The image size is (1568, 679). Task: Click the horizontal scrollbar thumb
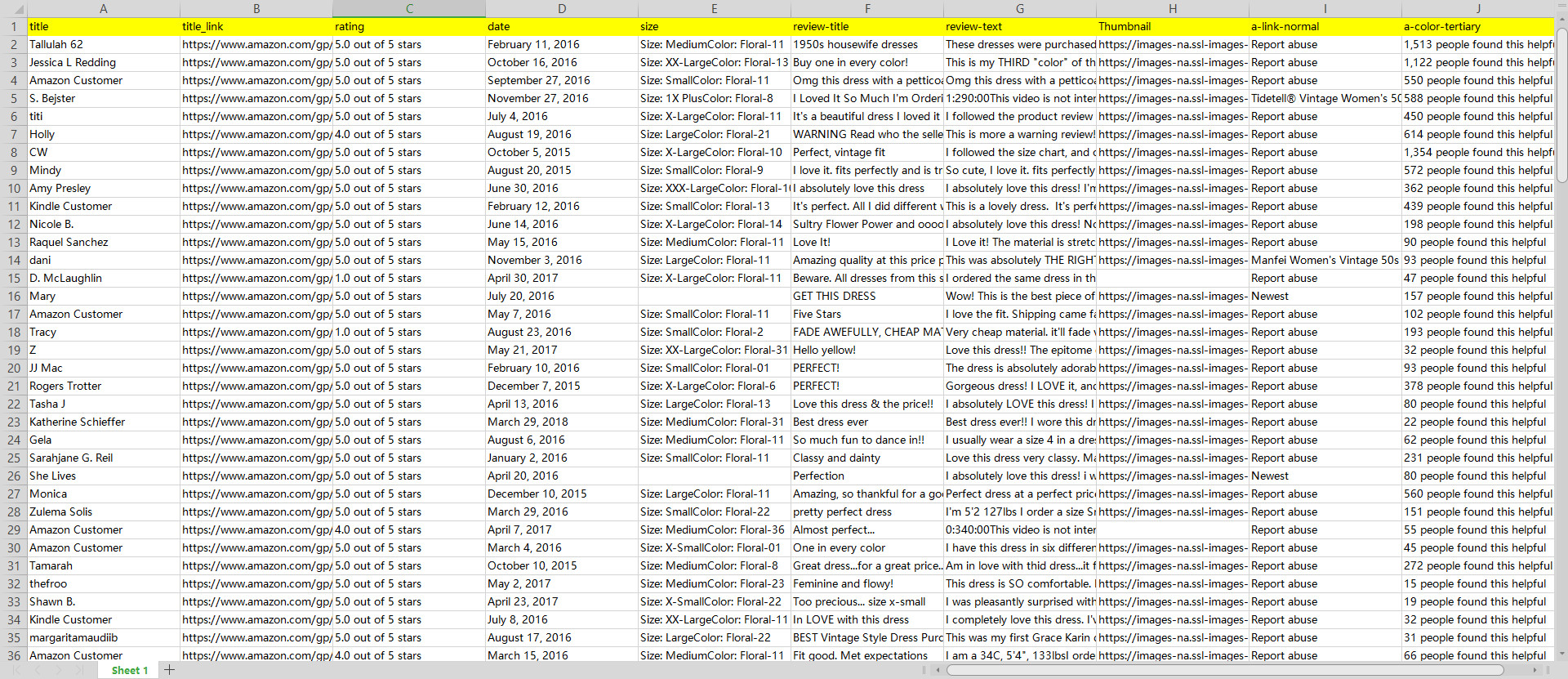tap(1225, 670)
